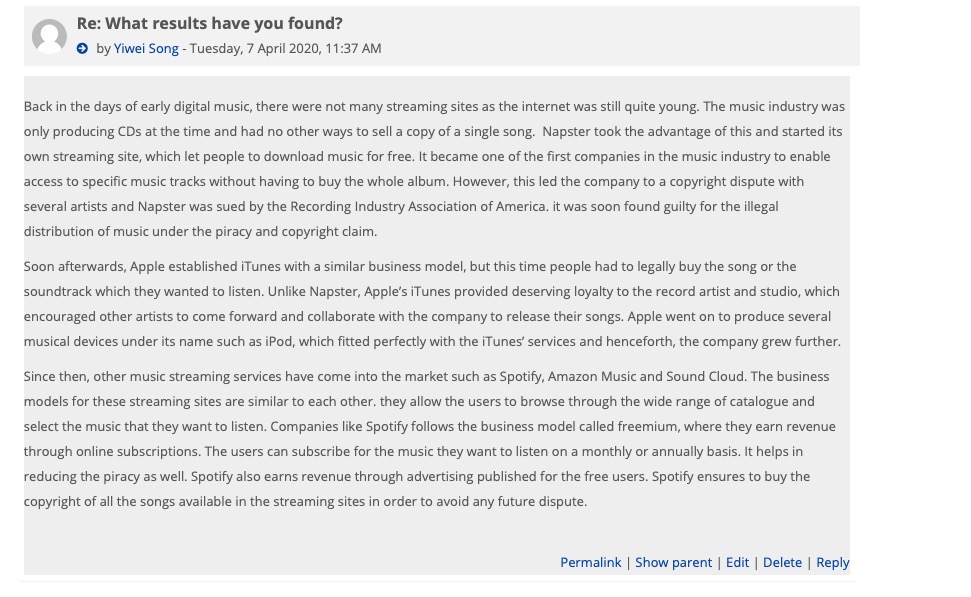Click 'Amazon Music' in the third paragraph
971x597 pixels.
pyautogui.click(x=592, y=376)
